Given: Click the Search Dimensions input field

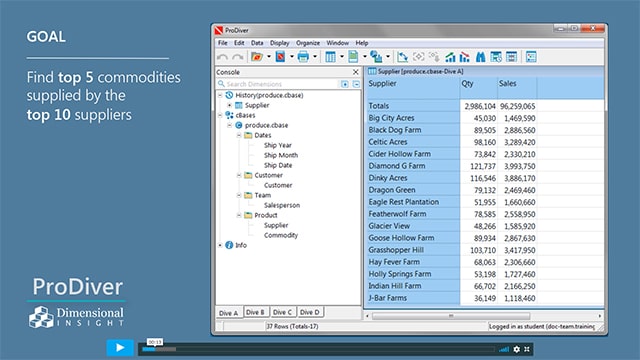Looking at the screenshot, I should (x=282, y=84).
